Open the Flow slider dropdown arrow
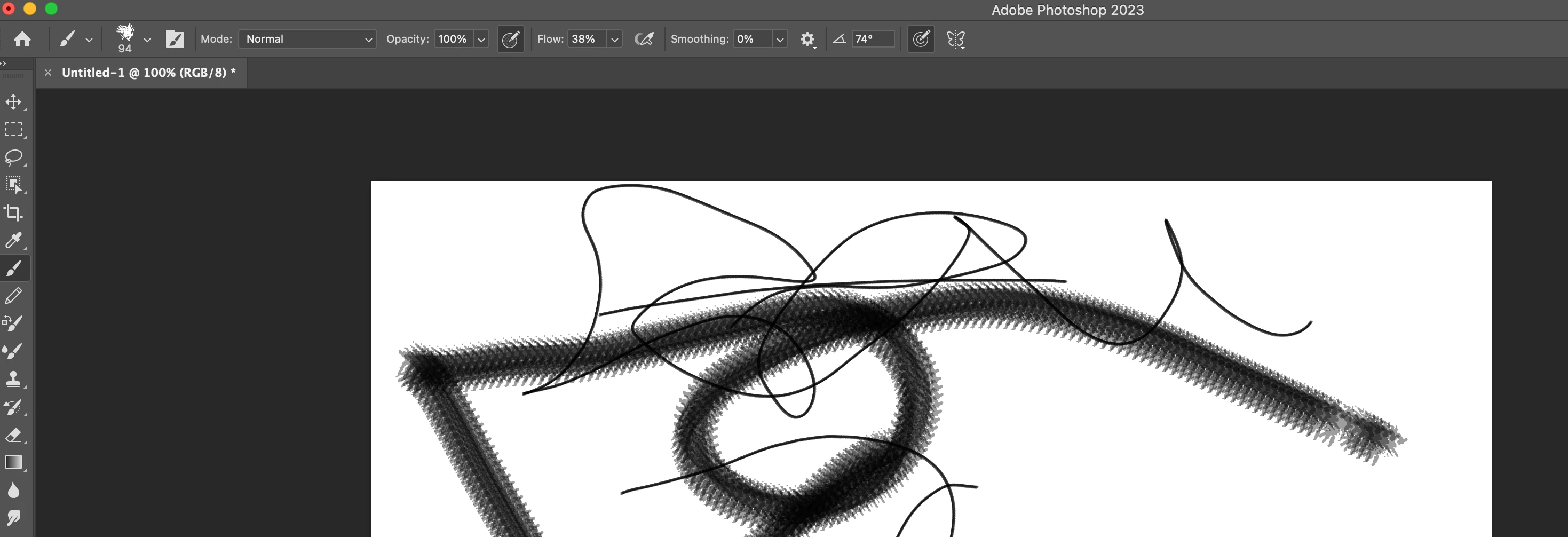This screenshot has height=537, width=1568. coord(614,40)
